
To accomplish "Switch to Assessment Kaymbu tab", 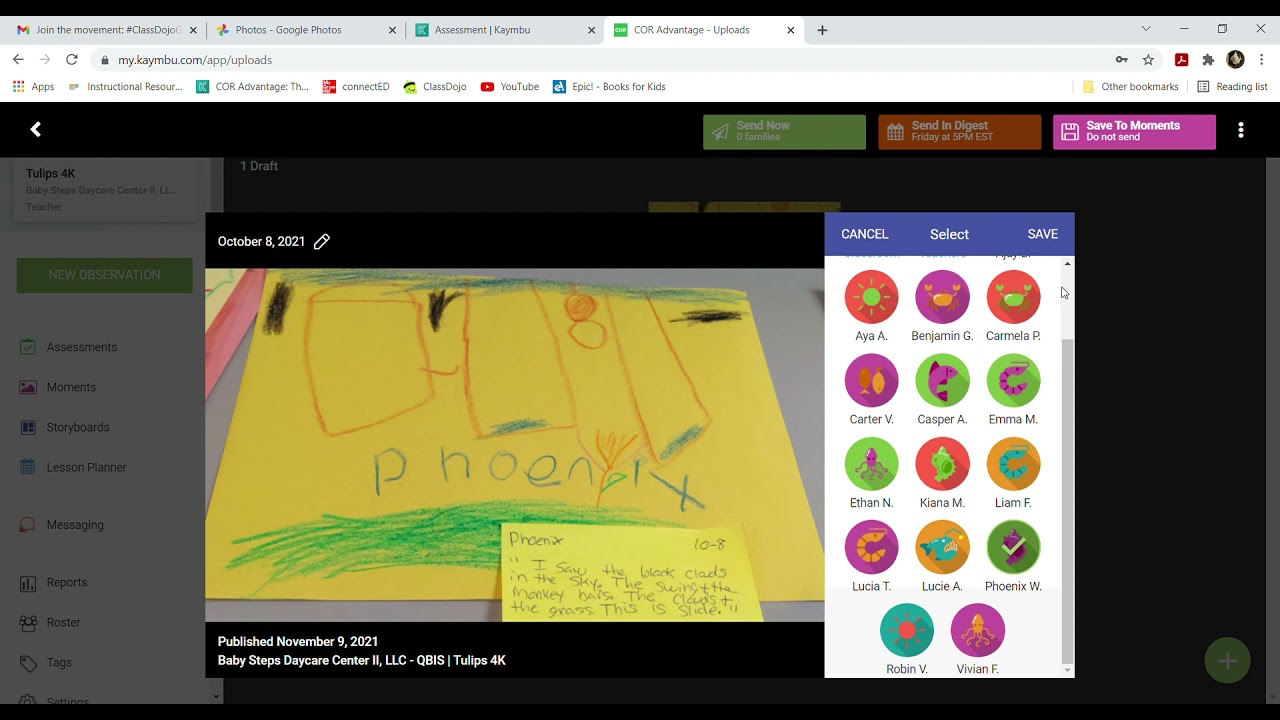I will pyautogui.click(x=504, y=30).
